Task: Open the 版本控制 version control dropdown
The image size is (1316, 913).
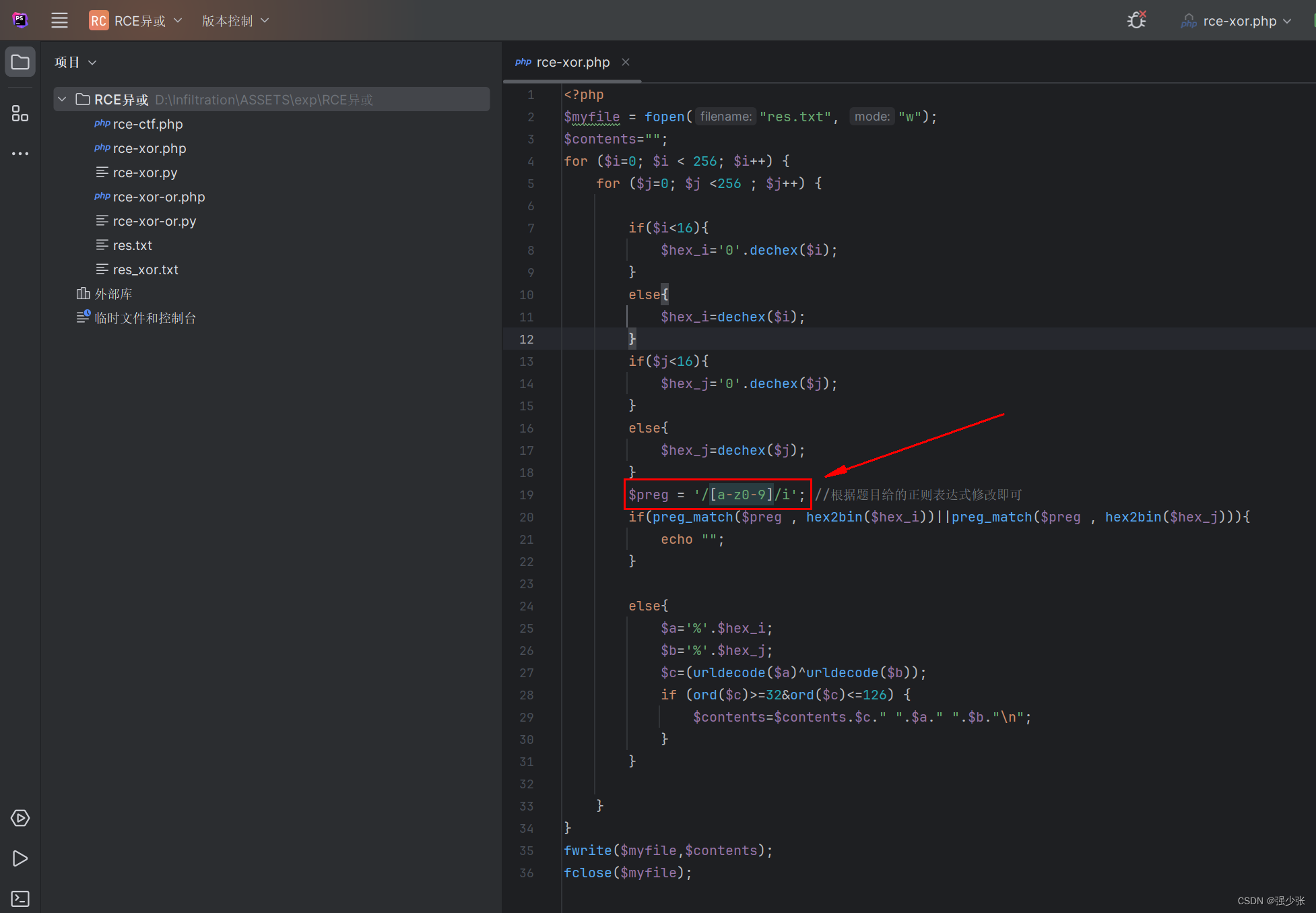Action: (236, 20)
